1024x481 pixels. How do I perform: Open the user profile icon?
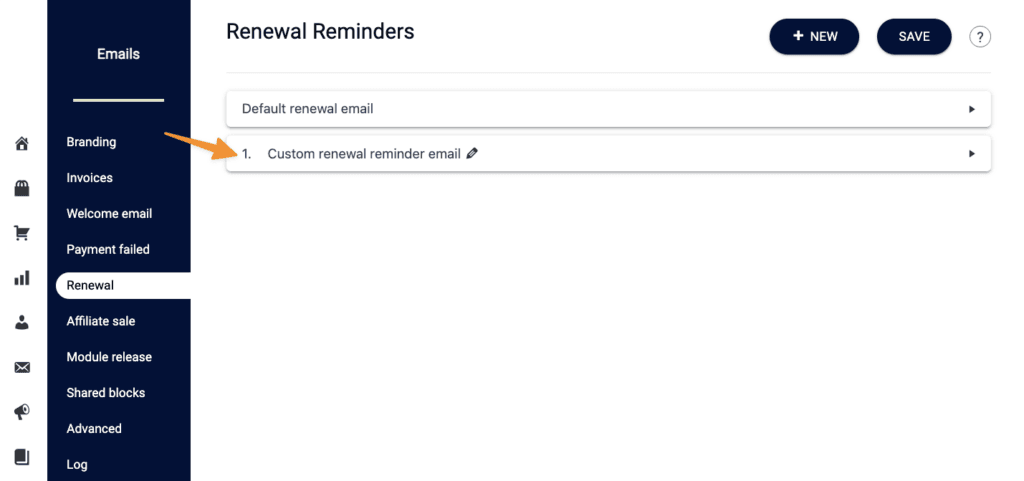pyautogui.click(x=22, y=322)
